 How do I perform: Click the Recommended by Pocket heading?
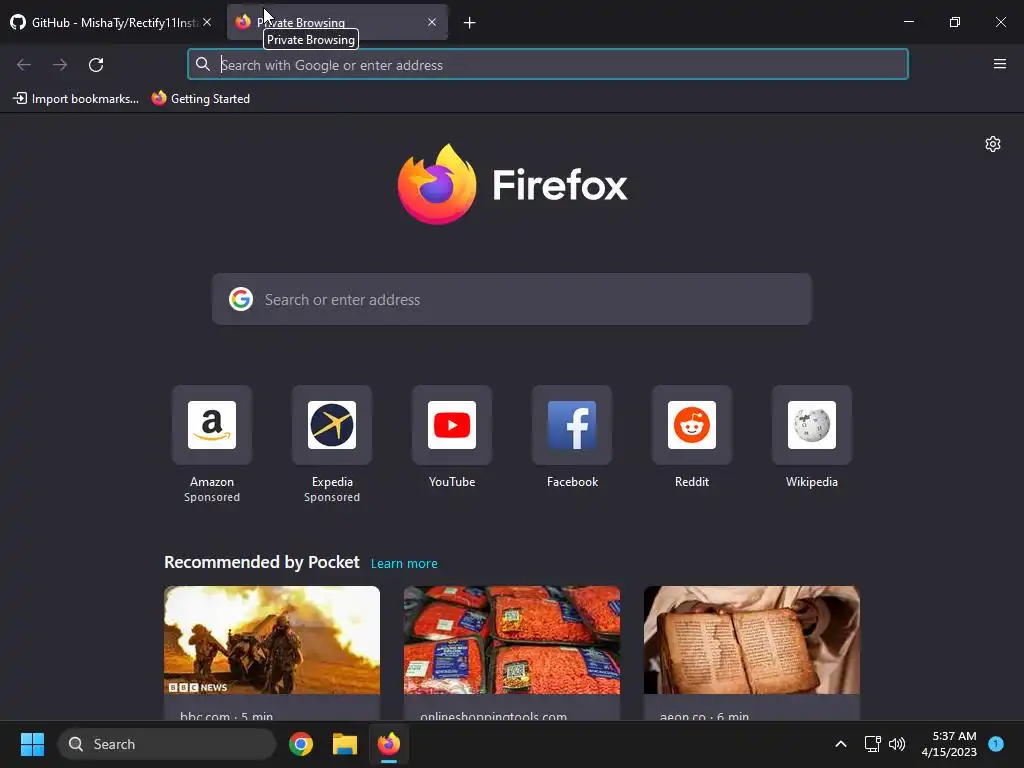pos(262,562)
